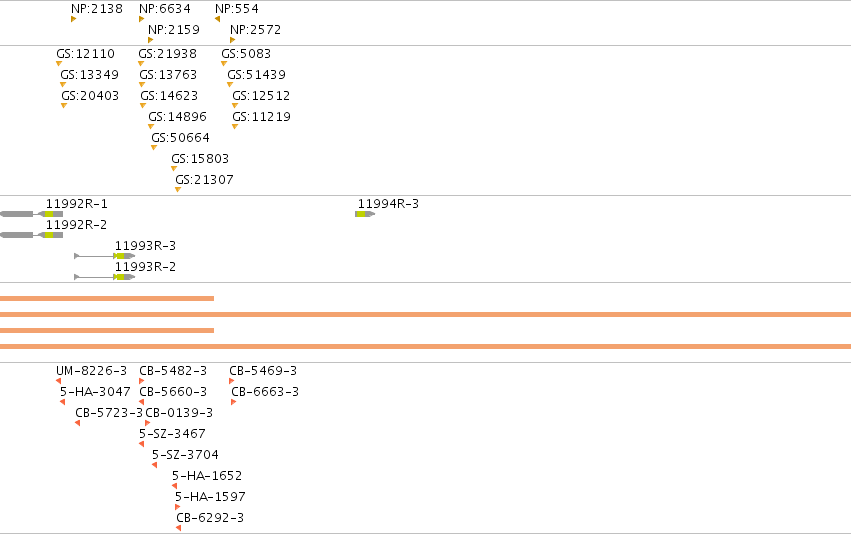Click the CB-5482-3 insertion label

(x=173, y=371)
